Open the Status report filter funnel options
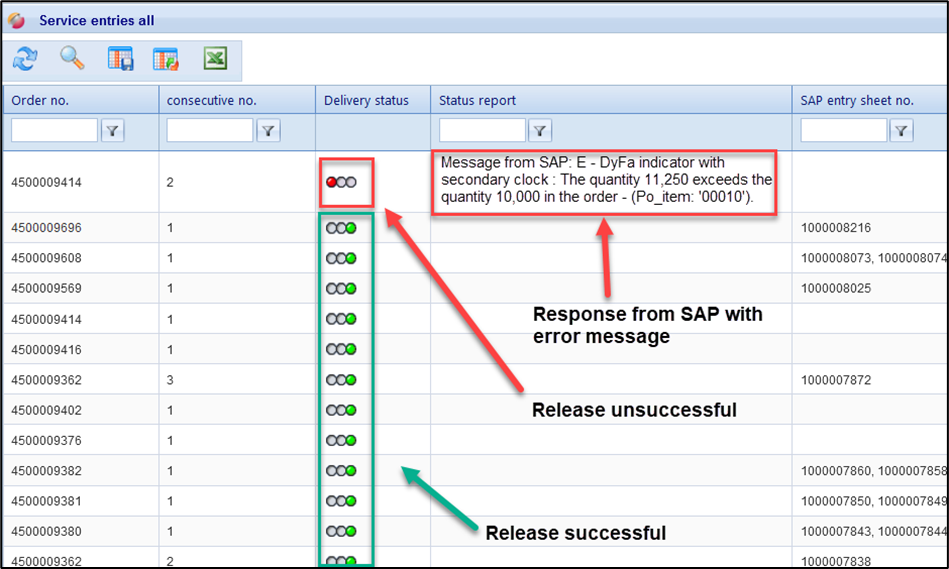This screenshot has width=949, height=569. (539, 130)
